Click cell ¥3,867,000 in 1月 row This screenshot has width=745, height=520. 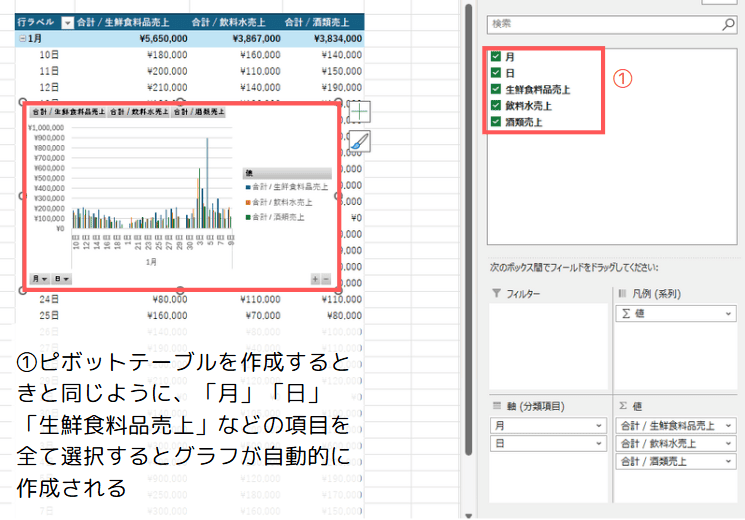click(x=257, y=39)
